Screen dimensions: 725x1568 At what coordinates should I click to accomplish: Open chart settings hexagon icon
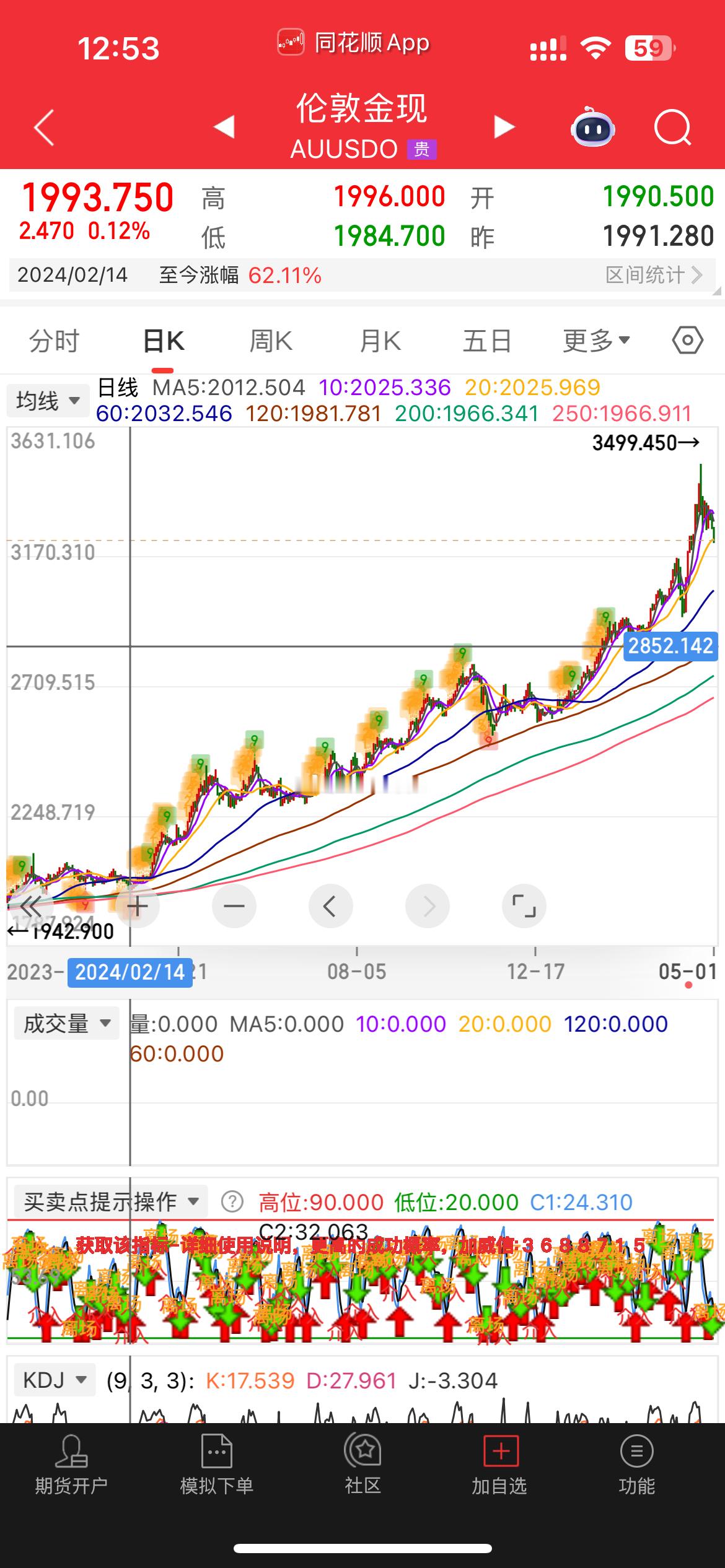[x=688, y=341]
